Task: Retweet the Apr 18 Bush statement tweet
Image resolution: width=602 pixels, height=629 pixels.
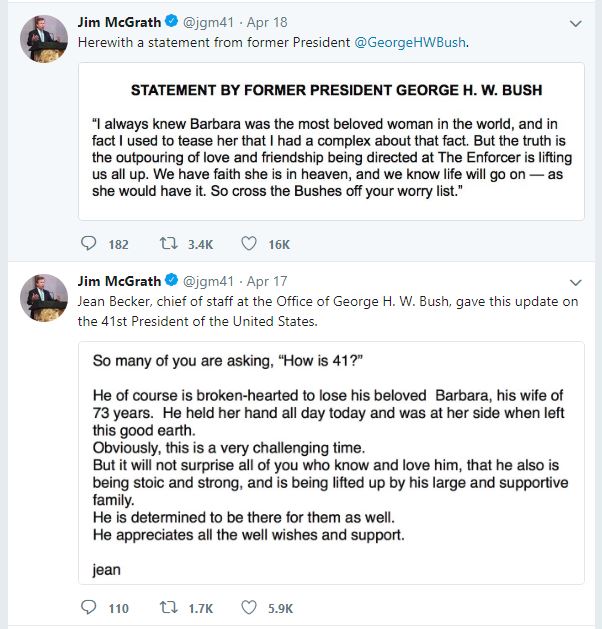Action: pos(168,243)
